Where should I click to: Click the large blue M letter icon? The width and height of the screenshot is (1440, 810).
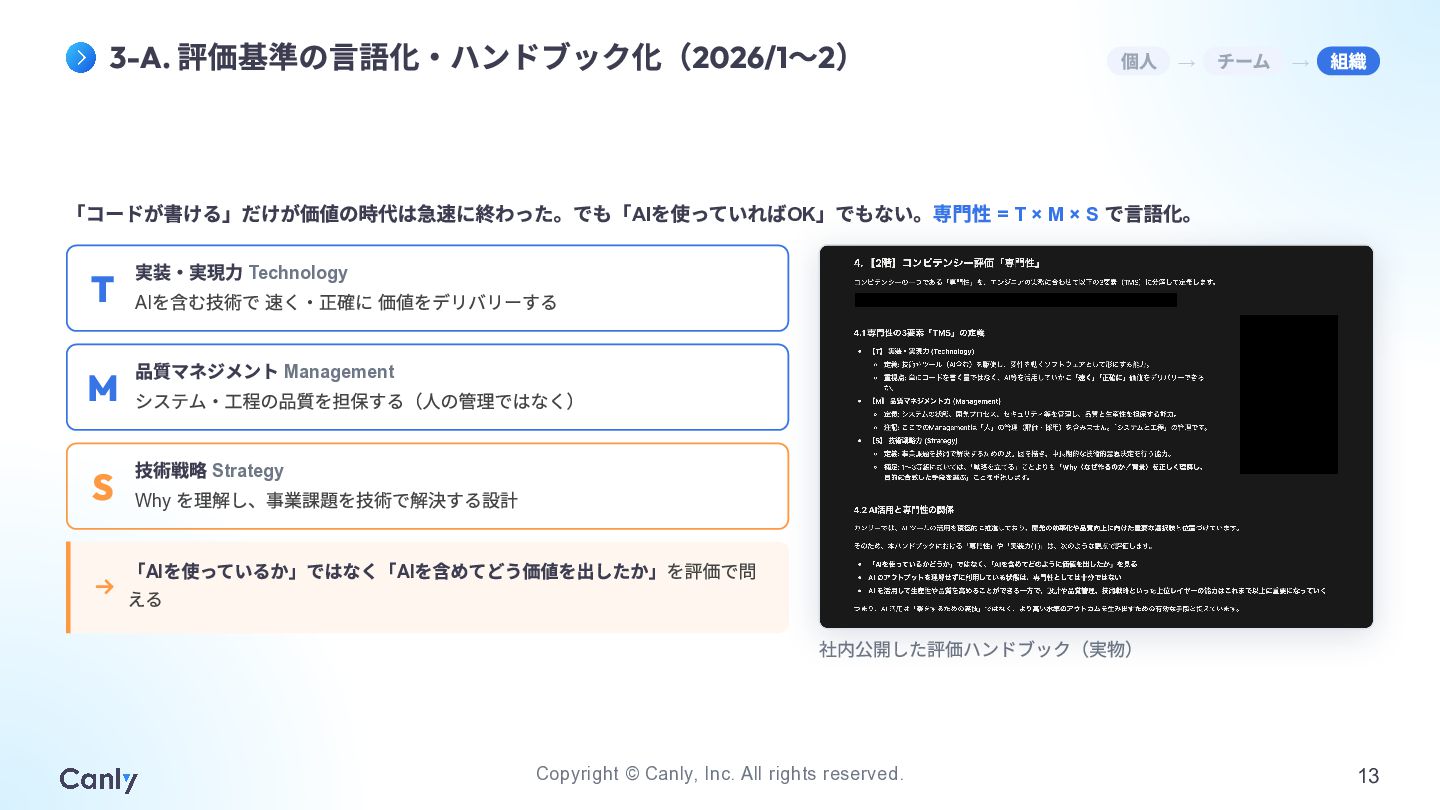(102, 388)
